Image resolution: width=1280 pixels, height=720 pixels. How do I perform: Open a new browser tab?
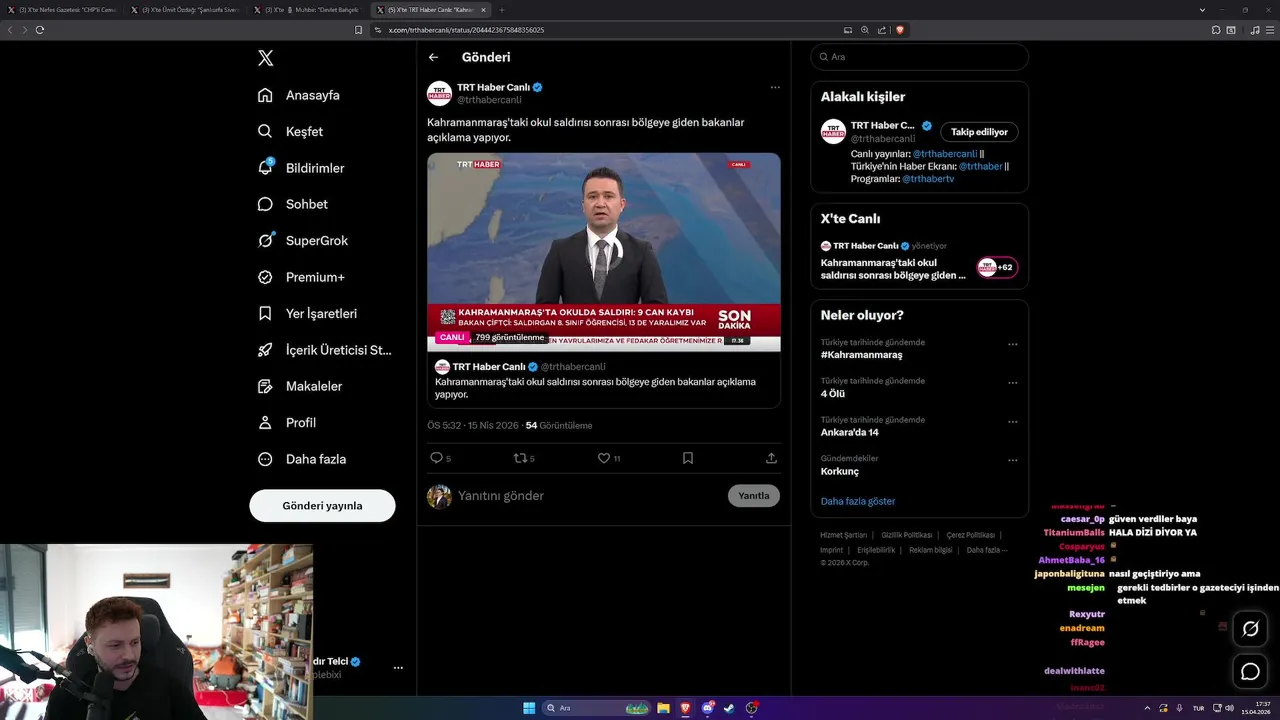point(502,10)
